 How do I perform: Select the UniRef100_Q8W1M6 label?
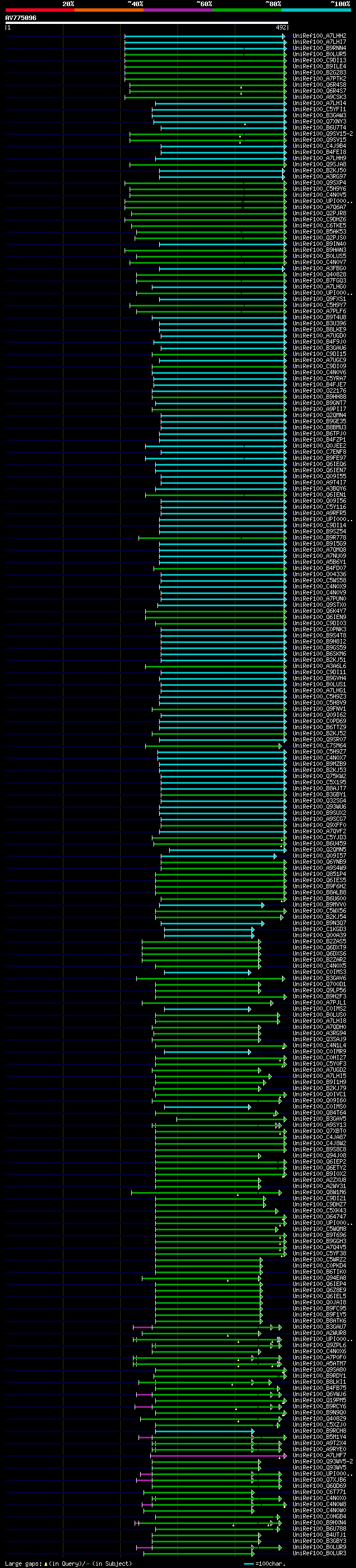[319, 1193]
